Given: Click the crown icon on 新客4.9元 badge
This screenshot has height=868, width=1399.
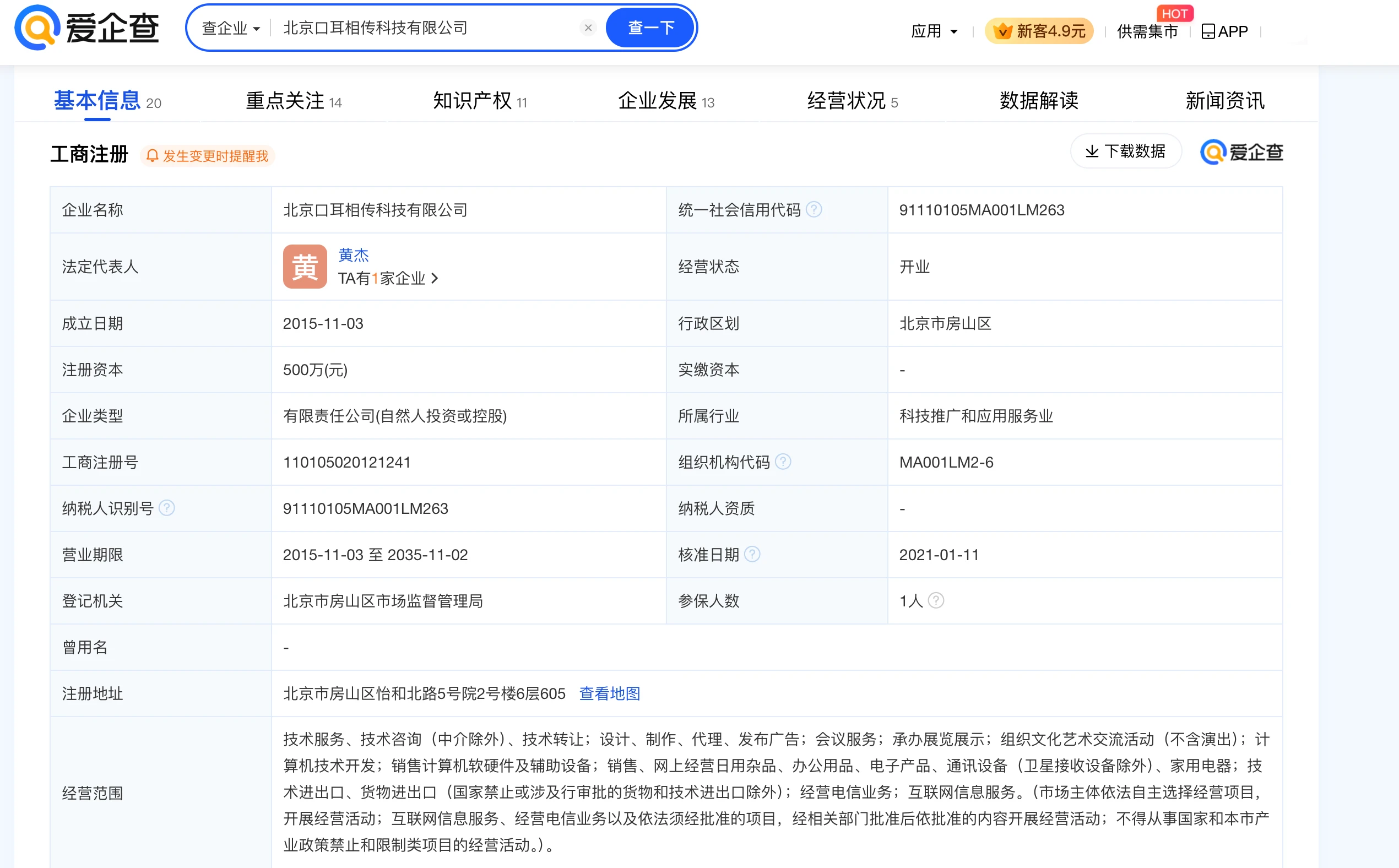Looking at the screenshot, I should [x=1004, y=30].
